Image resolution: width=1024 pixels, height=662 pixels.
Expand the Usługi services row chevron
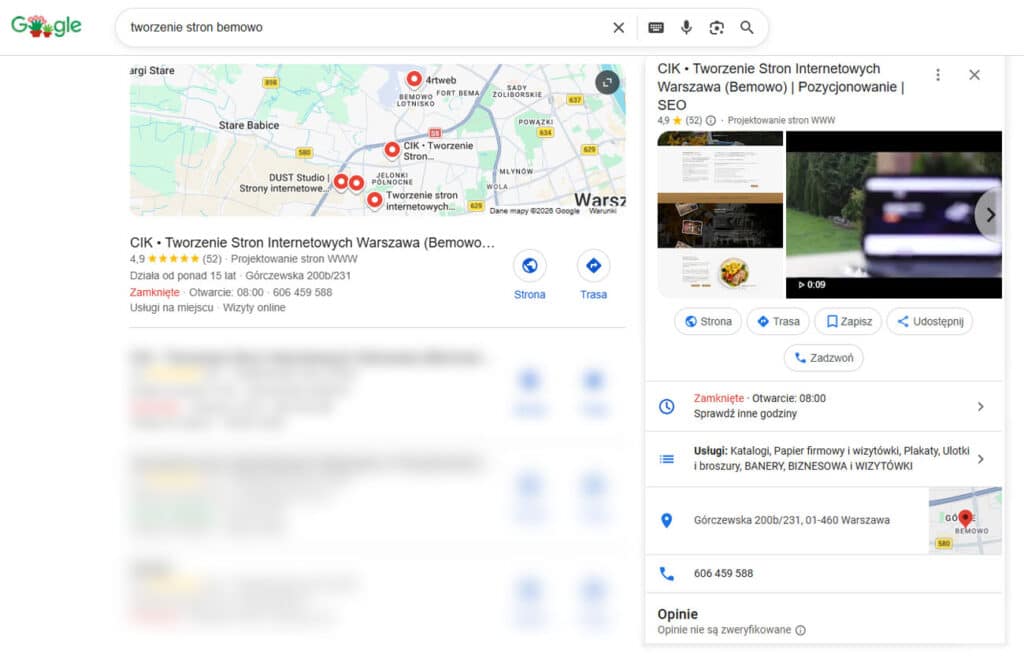pyautogui.click(x=980, y=459)
